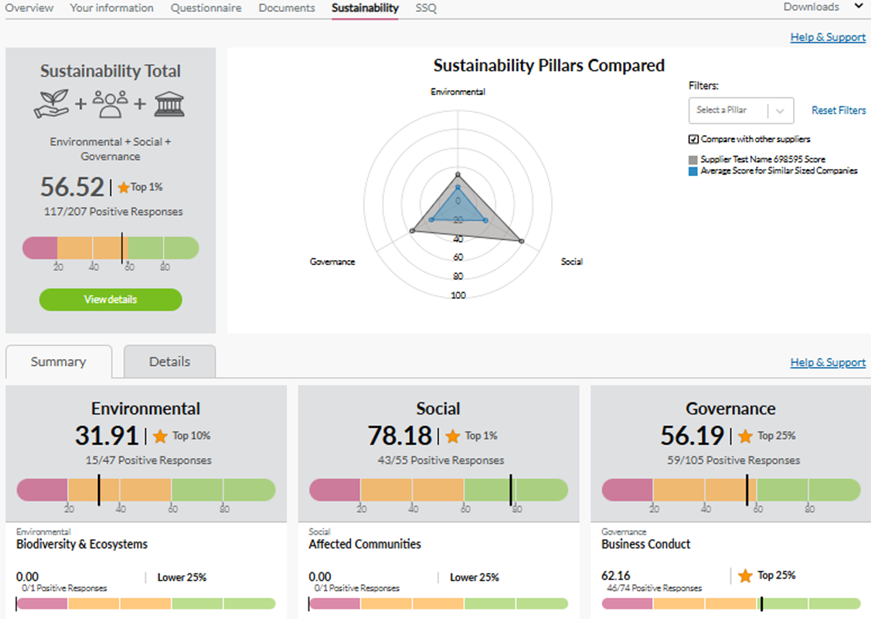Click the Sustainability Total score bar
Viewport: 871px width, 619px height.
[x=110, y=248]
